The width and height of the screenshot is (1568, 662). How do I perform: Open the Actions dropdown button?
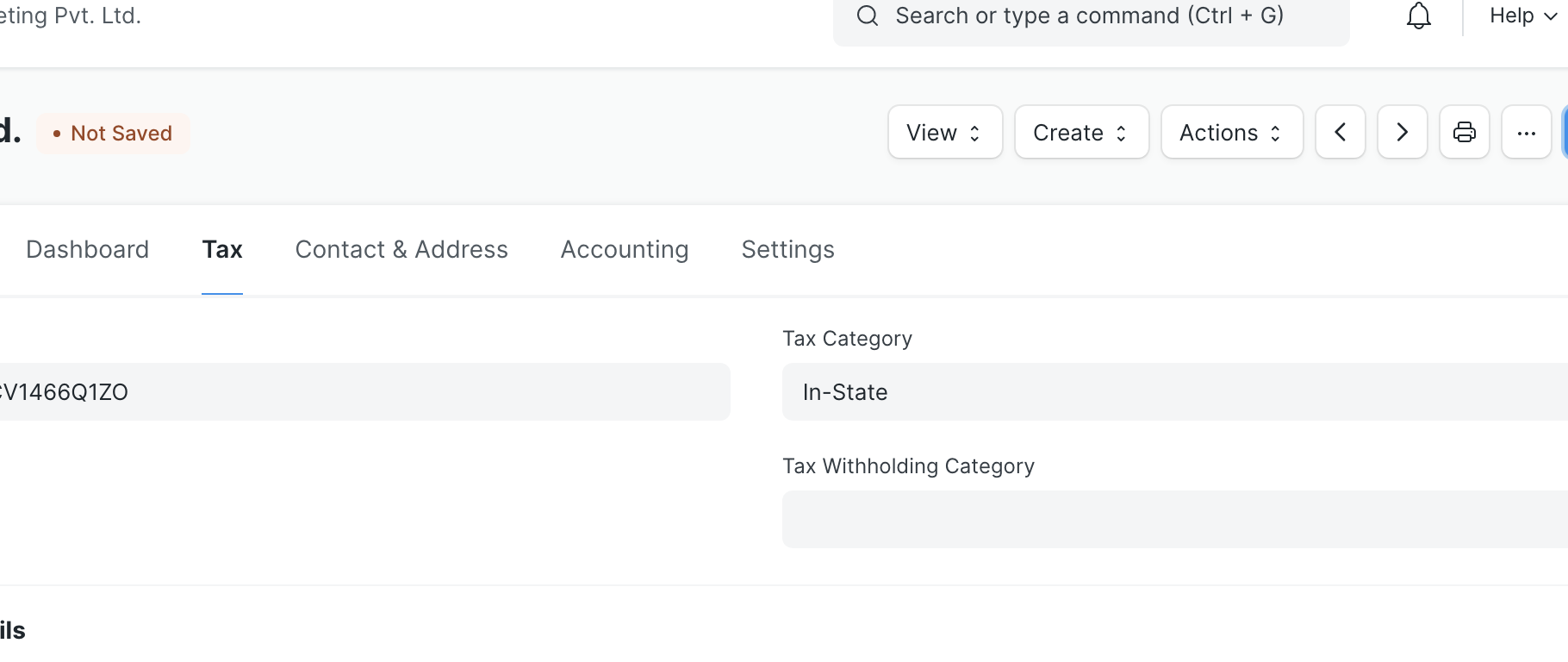(1232, 132)
